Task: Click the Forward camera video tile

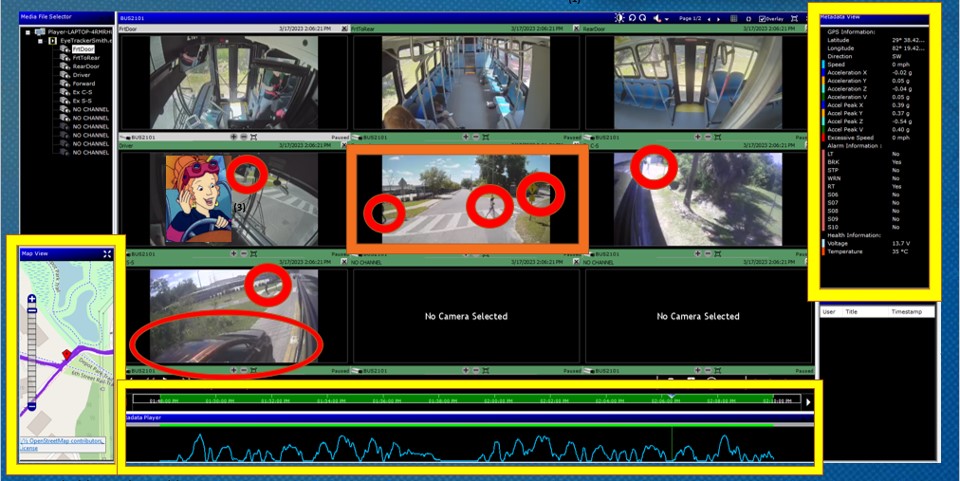Action: pyautogui.click(x=465, y=198)
